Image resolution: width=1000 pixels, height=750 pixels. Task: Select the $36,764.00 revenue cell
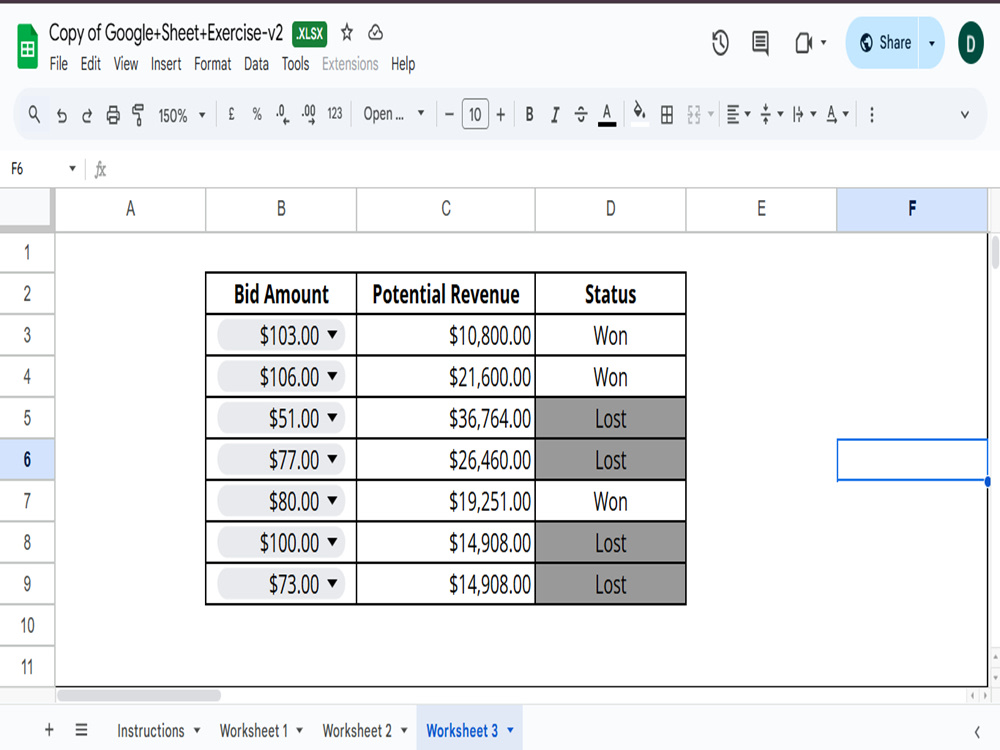(x=445, y=418)
